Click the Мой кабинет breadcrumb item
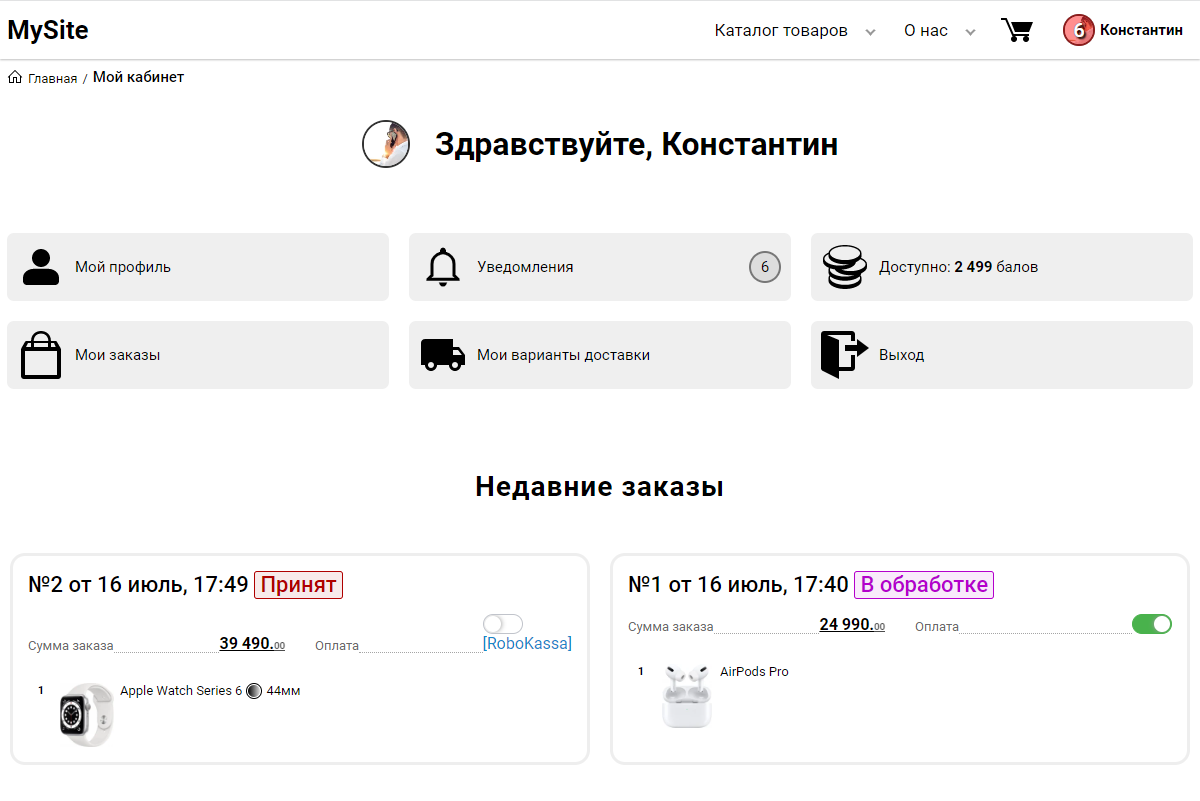 (x=136, y=76)
